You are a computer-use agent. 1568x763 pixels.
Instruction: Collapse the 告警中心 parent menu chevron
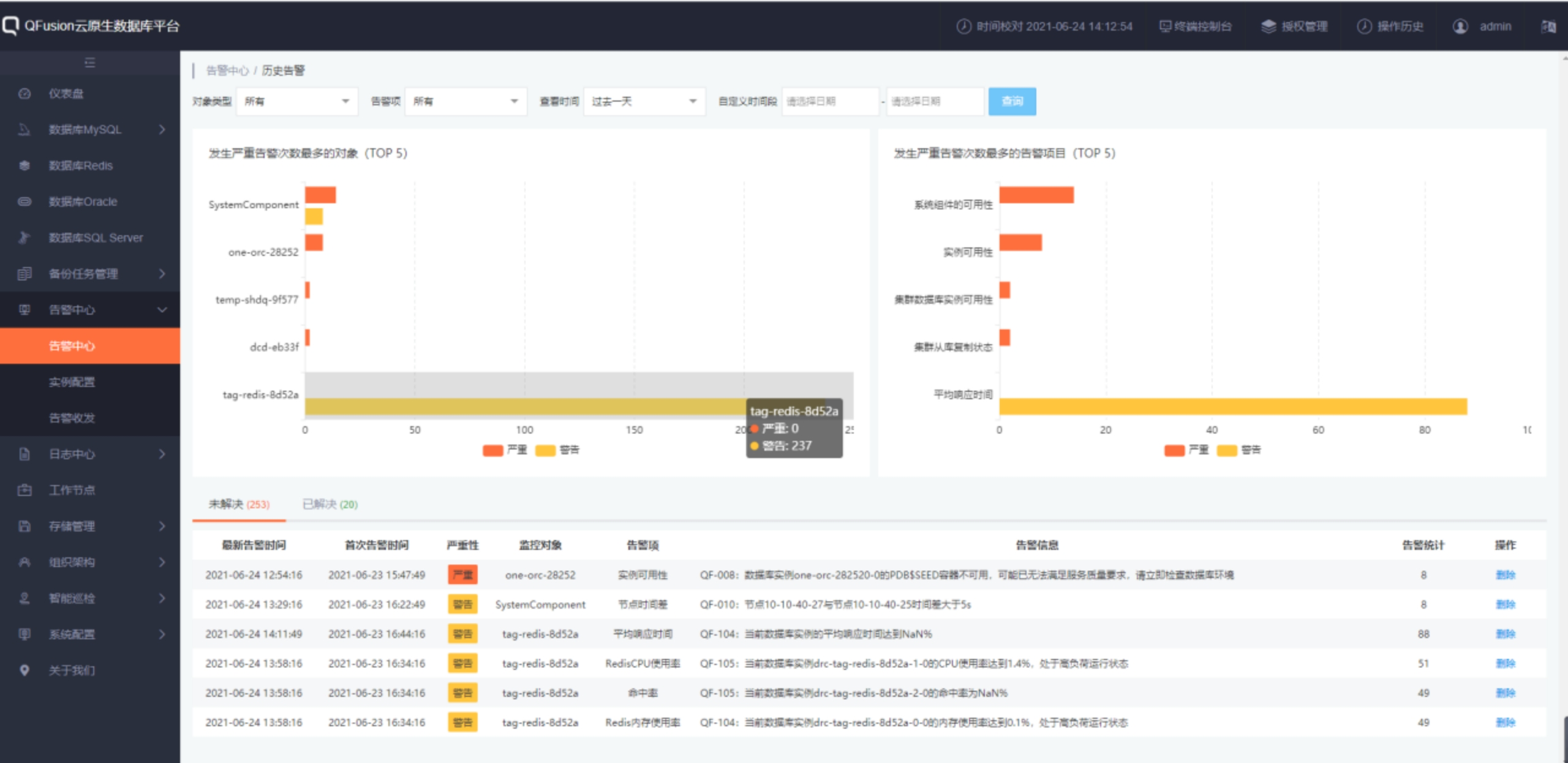coord(162,310)
